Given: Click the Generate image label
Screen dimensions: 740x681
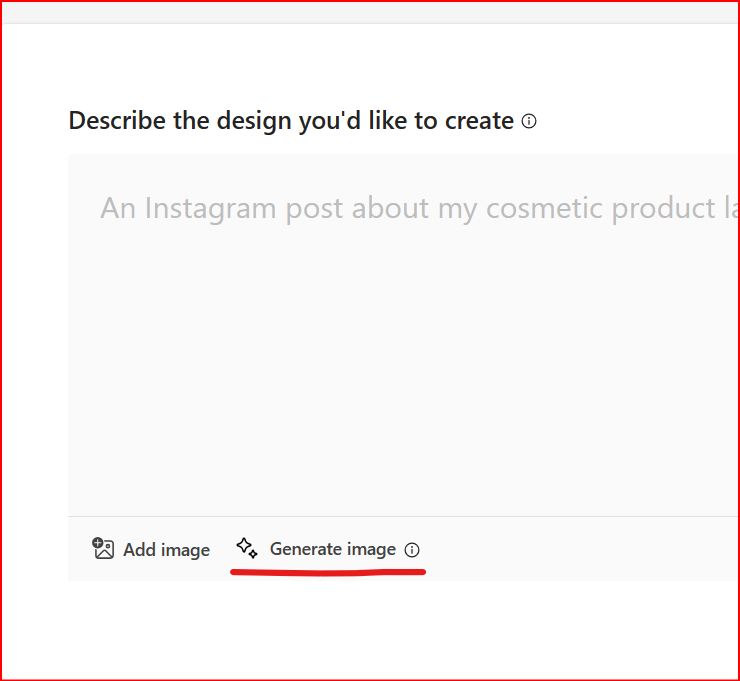Looking at the screenshot, I should point(333,549).
